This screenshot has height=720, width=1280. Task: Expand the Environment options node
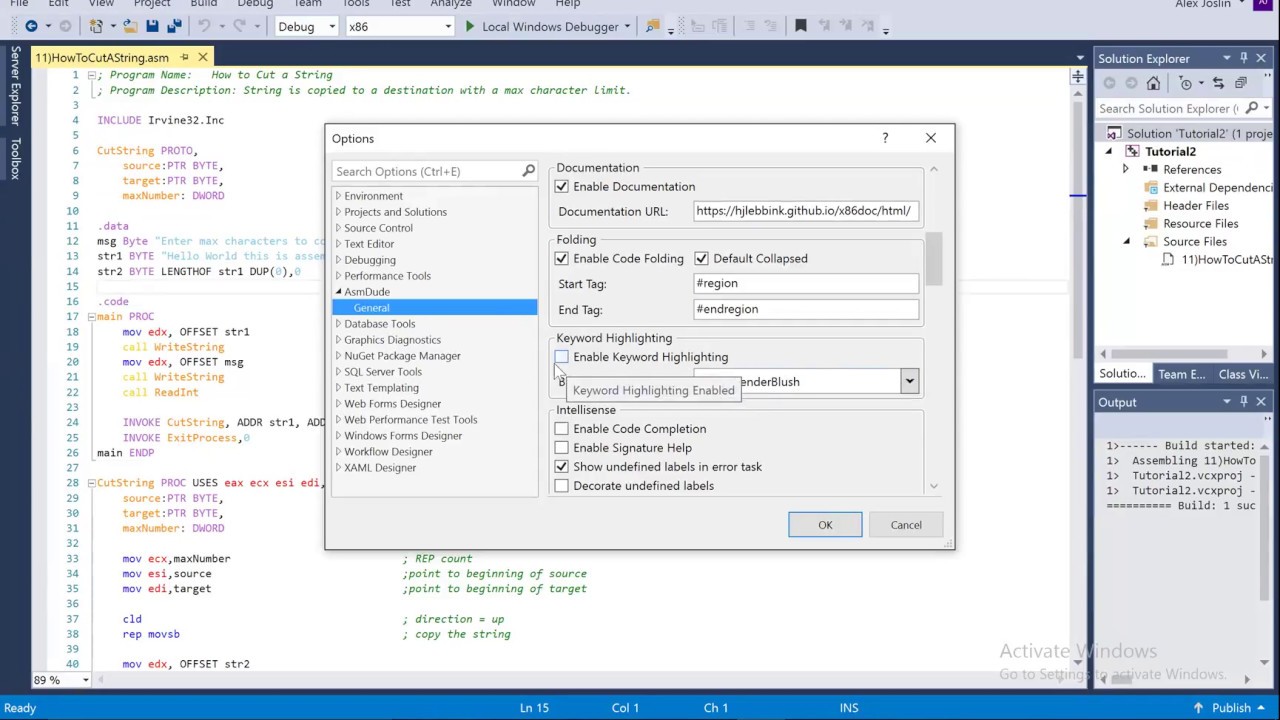(x=338, y=196)
